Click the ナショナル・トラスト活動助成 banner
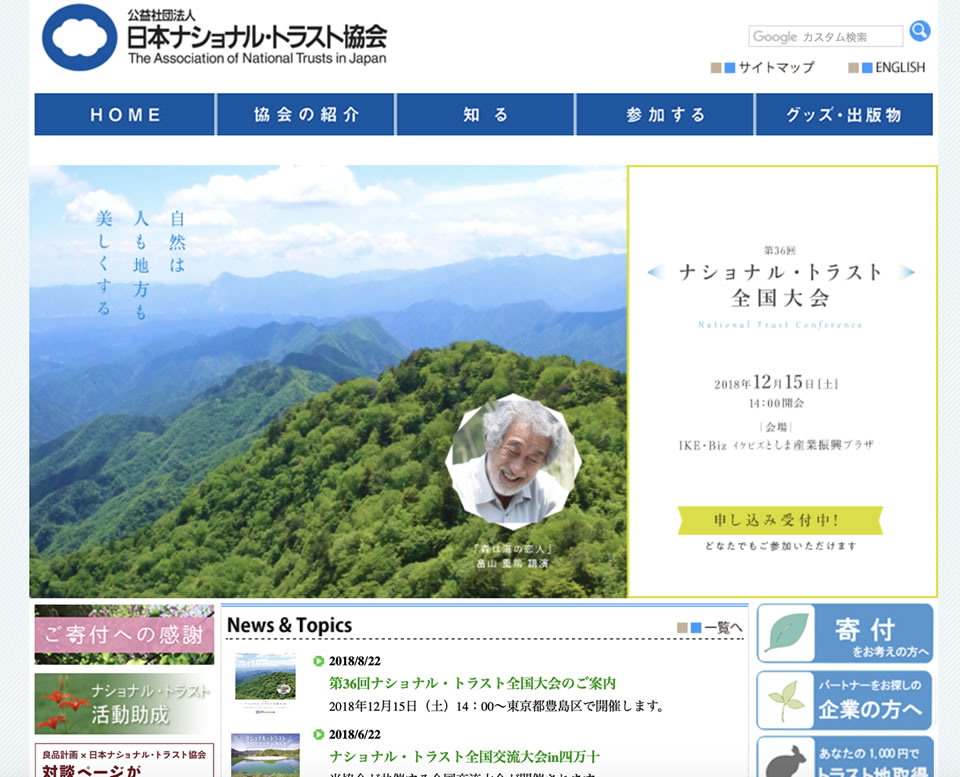The height and width of the screenshot is (777, 960). tap(124, 704)
